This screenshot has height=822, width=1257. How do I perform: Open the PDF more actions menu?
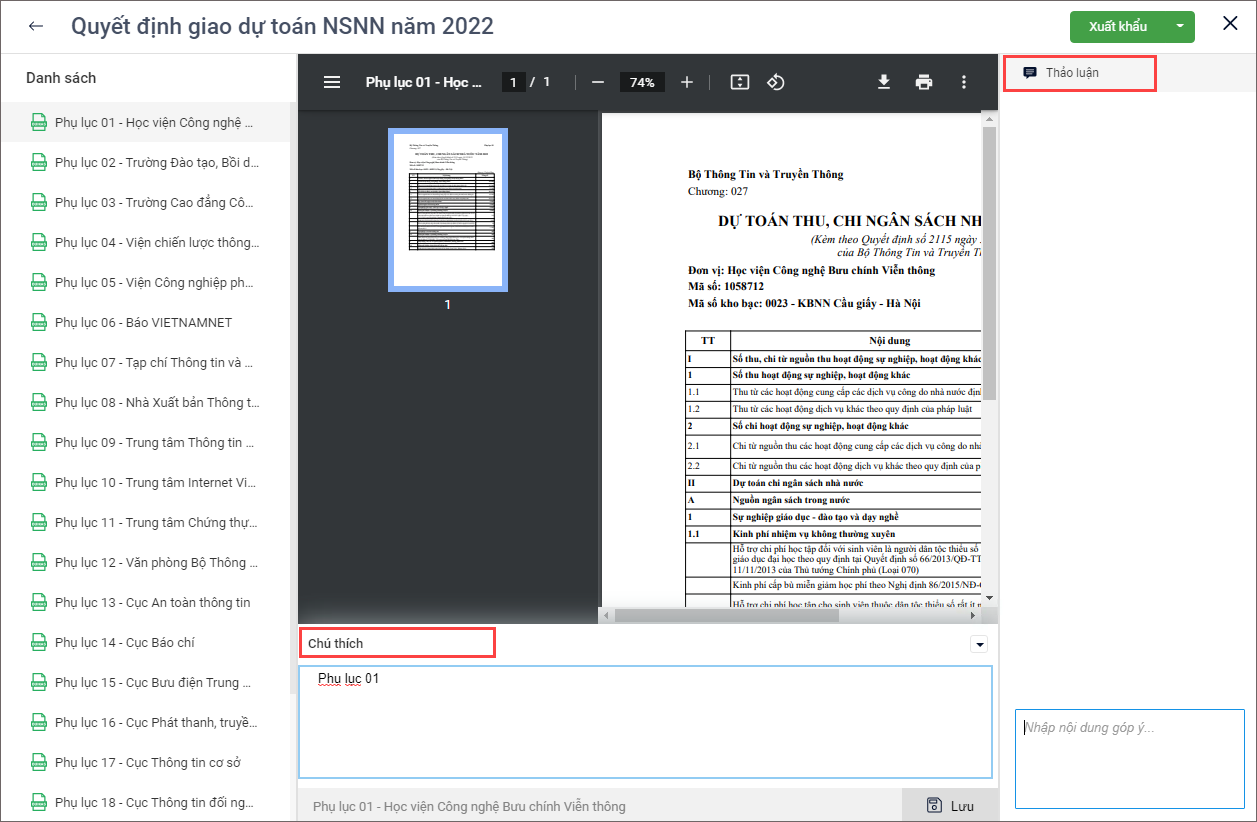pyautogui.click(x=964, y=82)
